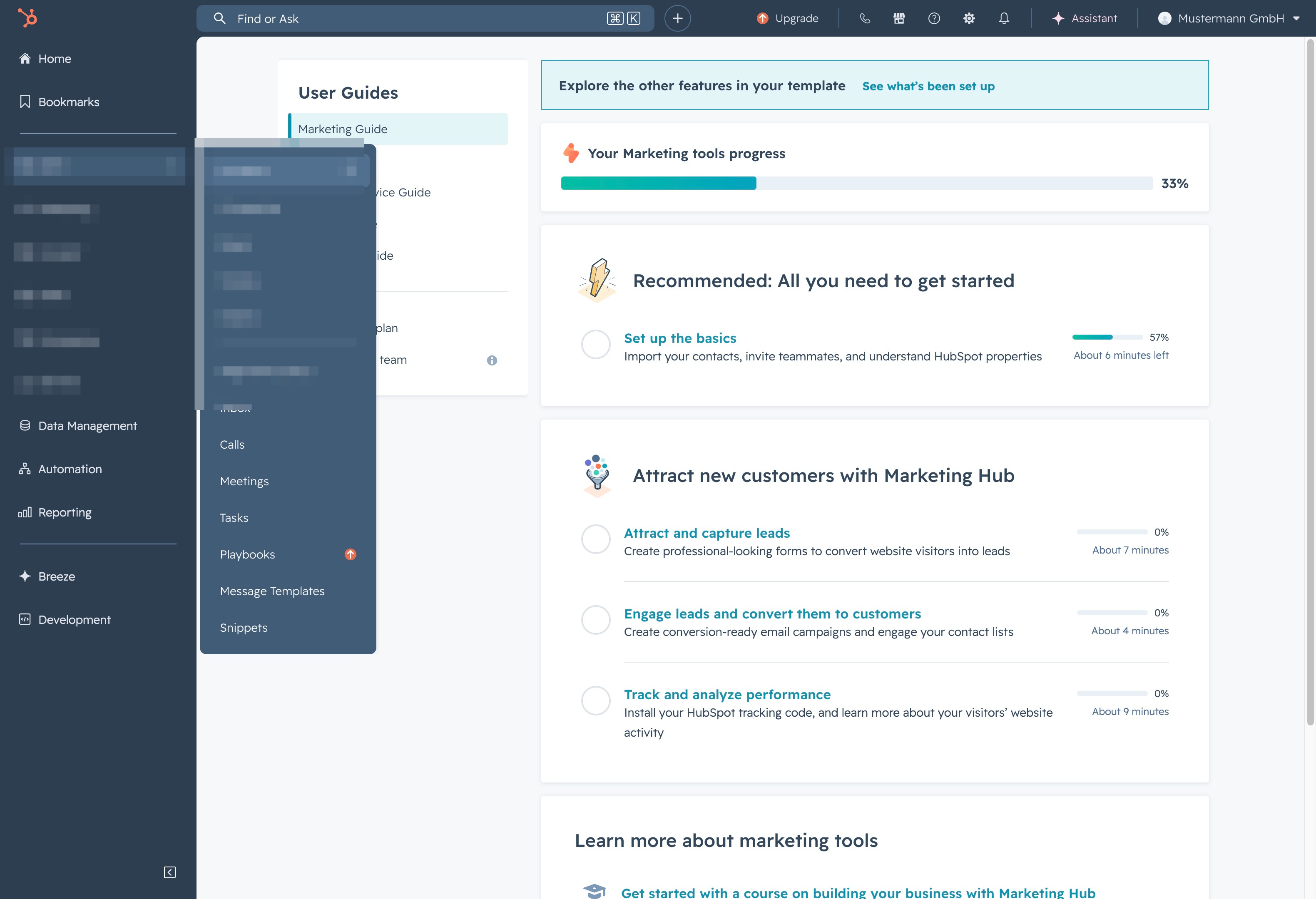Open the 'Track and analyze performance' link

point(727,695)
